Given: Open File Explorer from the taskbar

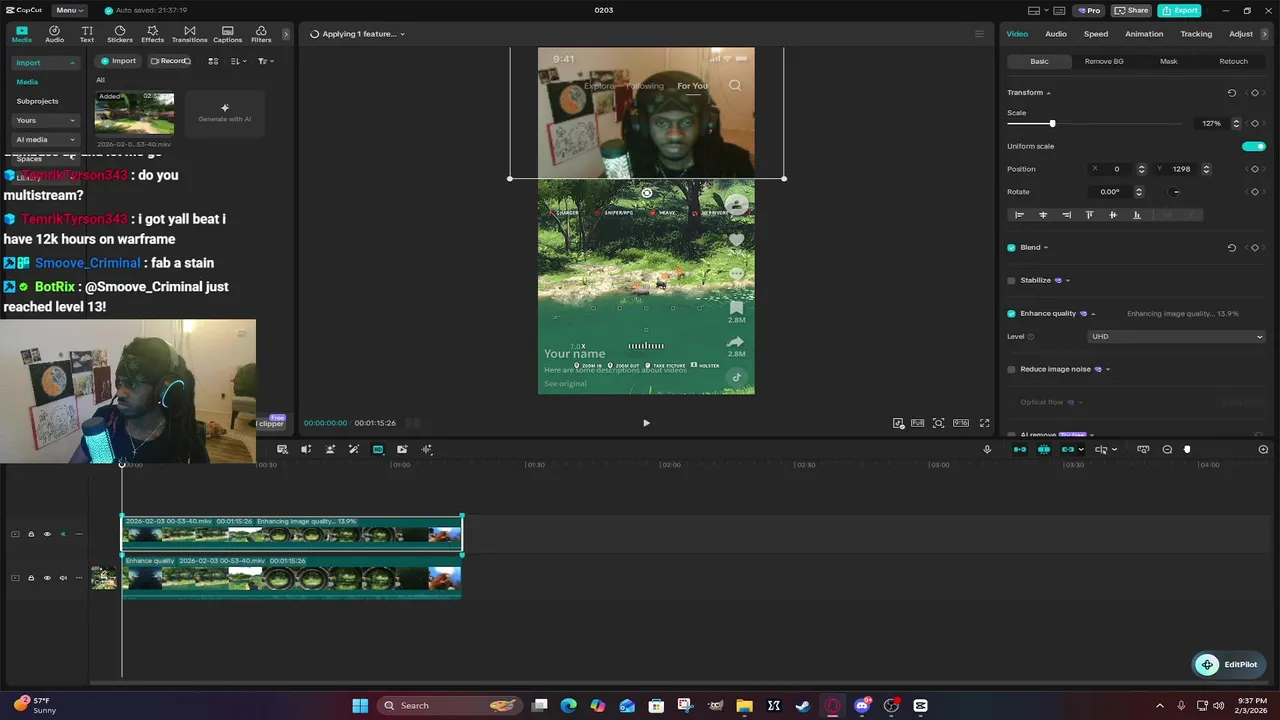Looking at the screenshot, I should click(744, 706).
